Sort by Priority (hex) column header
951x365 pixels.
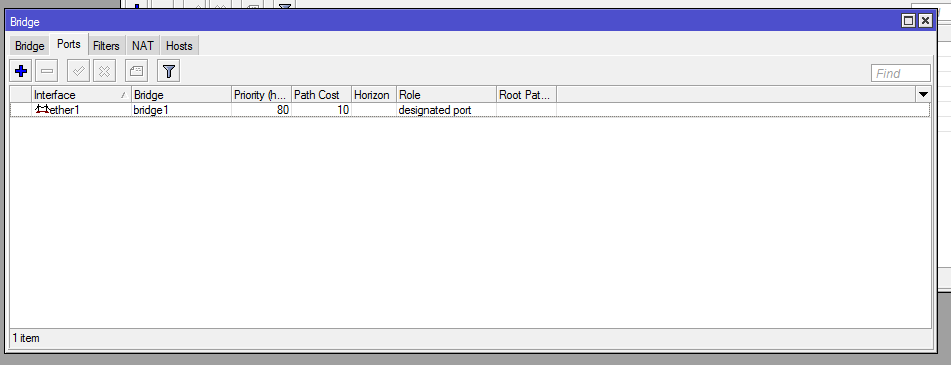coord(261,95)
